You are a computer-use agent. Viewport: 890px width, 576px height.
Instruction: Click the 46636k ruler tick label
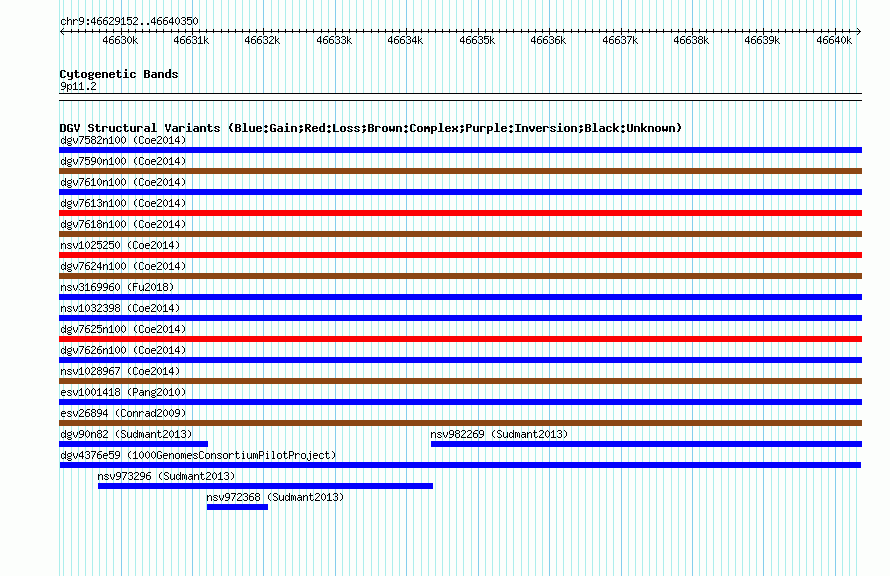pyautogui.click(x=548, y=40)
